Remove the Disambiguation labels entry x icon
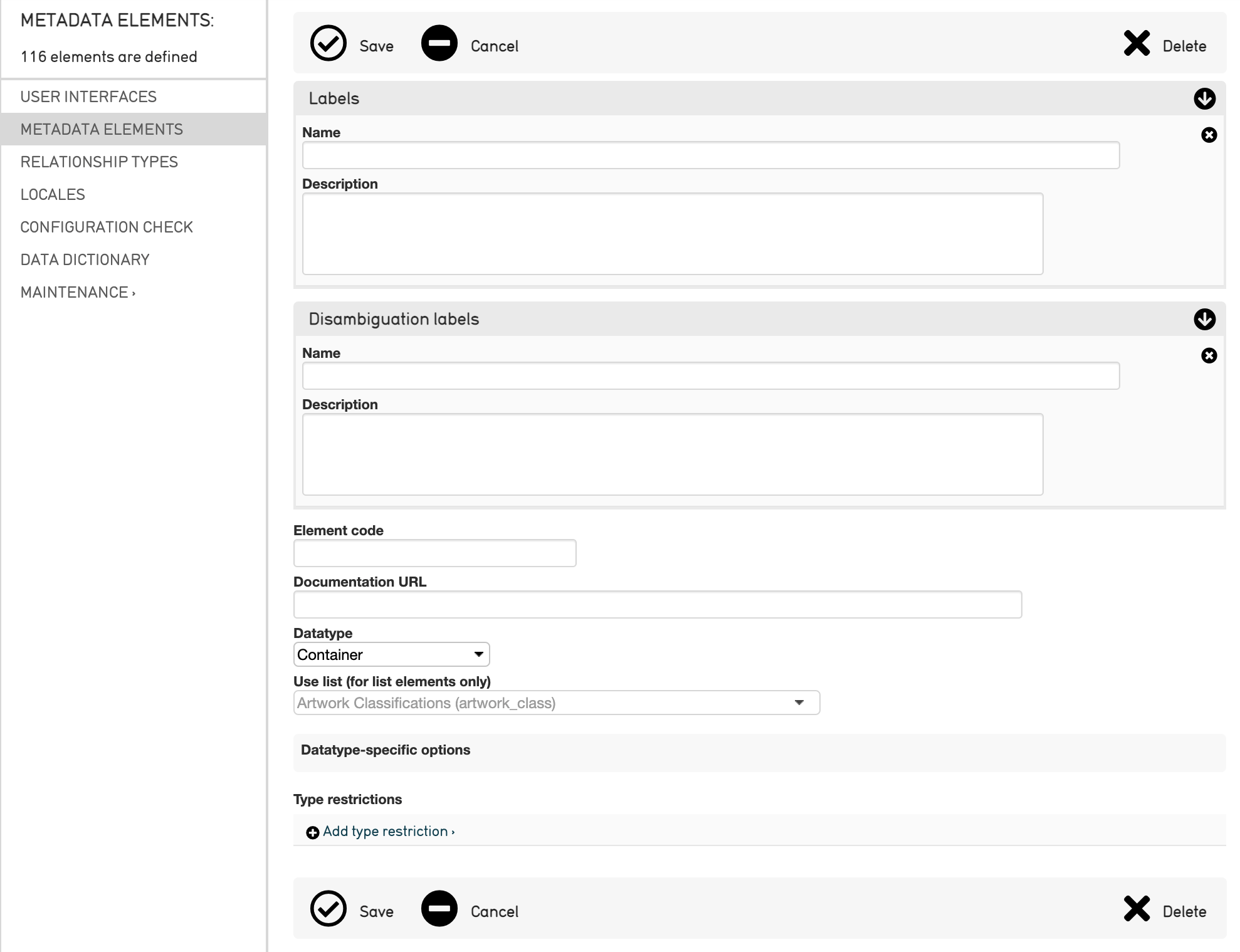This screenshot has height=952, width=1240. [x=1209, y=355]
